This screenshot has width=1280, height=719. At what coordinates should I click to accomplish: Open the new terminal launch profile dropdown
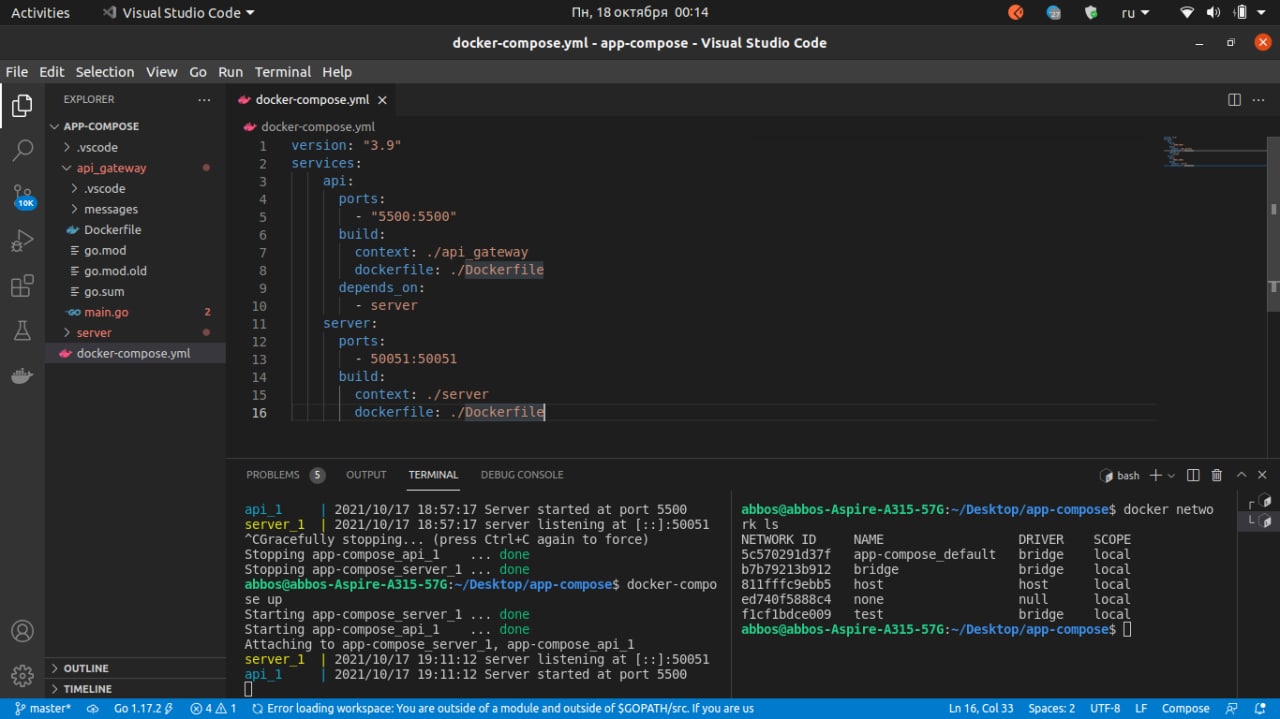coord(1171,475)
